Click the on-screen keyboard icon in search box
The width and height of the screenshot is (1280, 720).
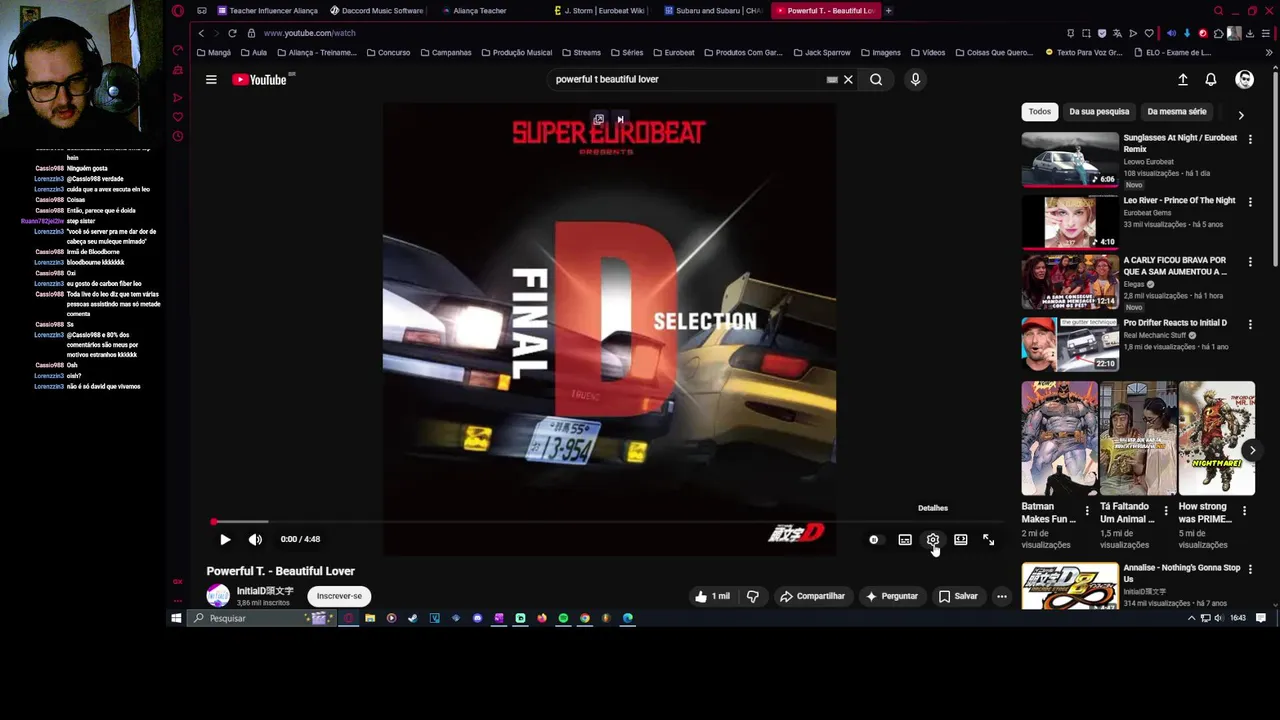point(832,79)
